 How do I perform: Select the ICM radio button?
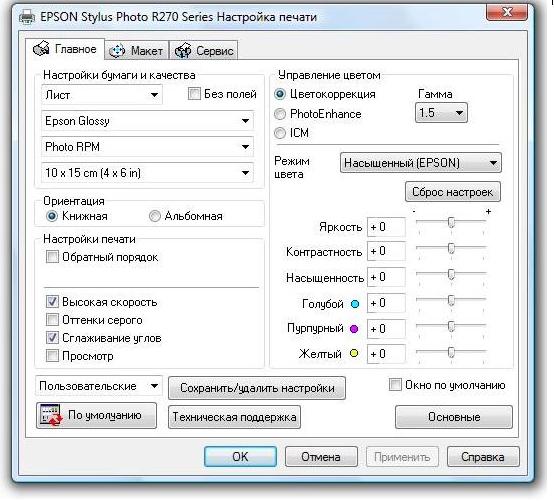(280, 133)
